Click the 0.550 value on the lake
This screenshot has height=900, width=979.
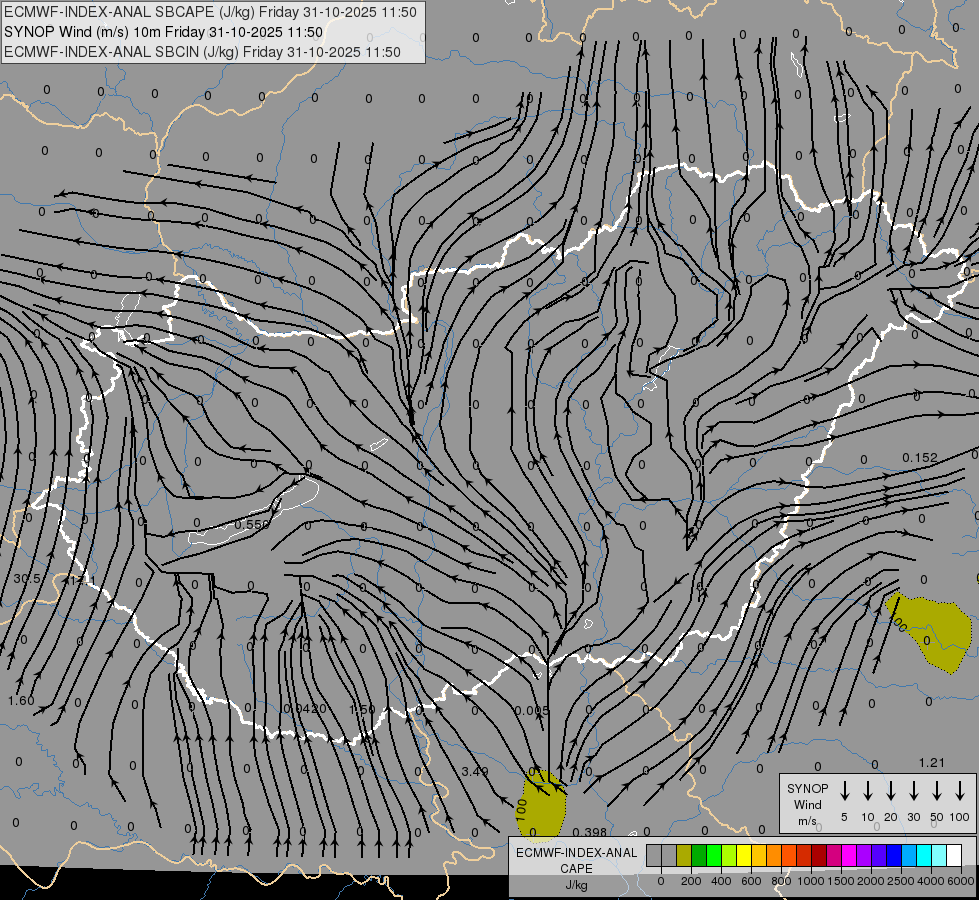(252, 524)
